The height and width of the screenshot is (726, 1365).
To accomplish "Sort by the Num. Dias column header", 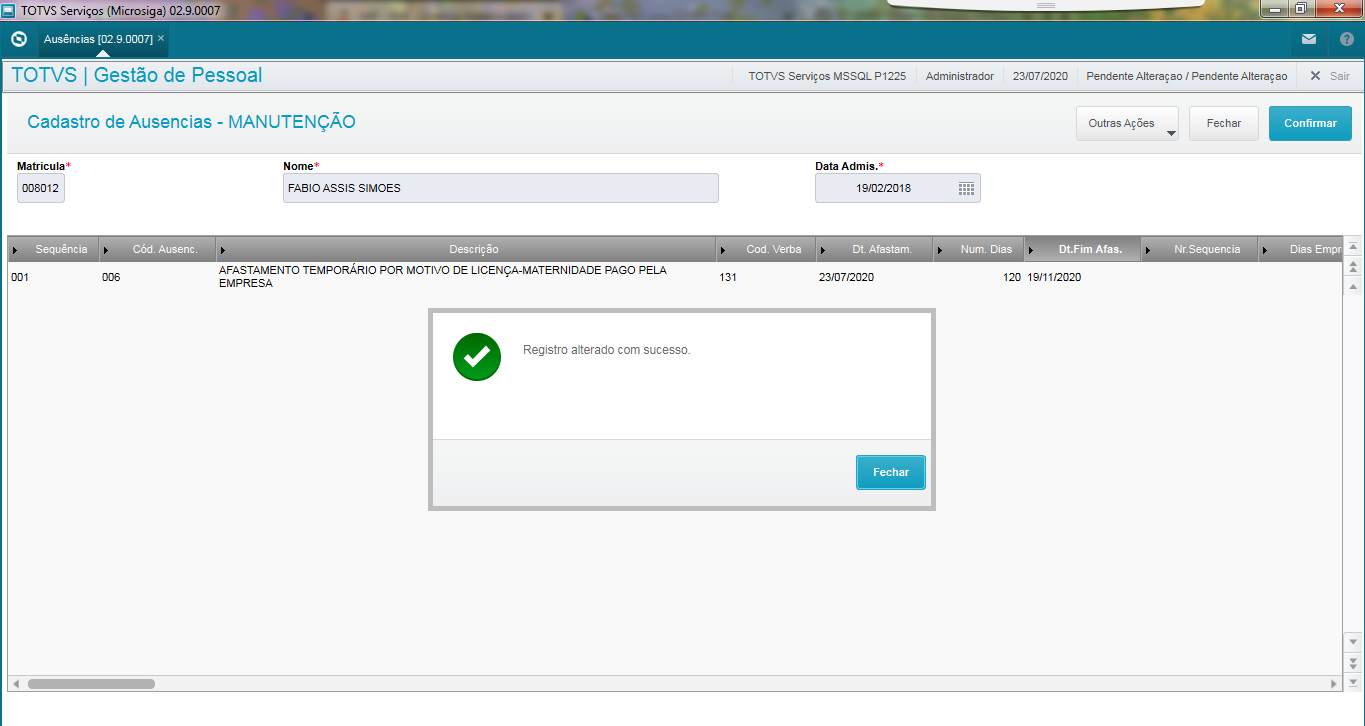I will pos(978,249).
